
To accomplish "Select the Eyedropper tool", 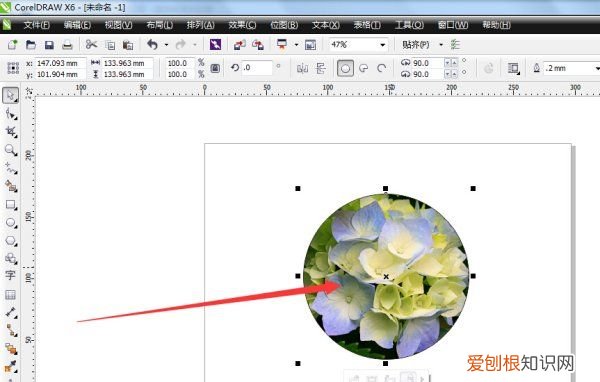I will pos(10,366).
